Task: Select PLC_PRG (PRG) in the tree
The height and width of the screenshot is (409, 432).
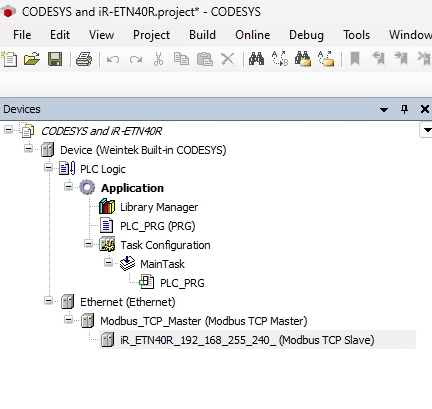Action: (x=158, y=226)
